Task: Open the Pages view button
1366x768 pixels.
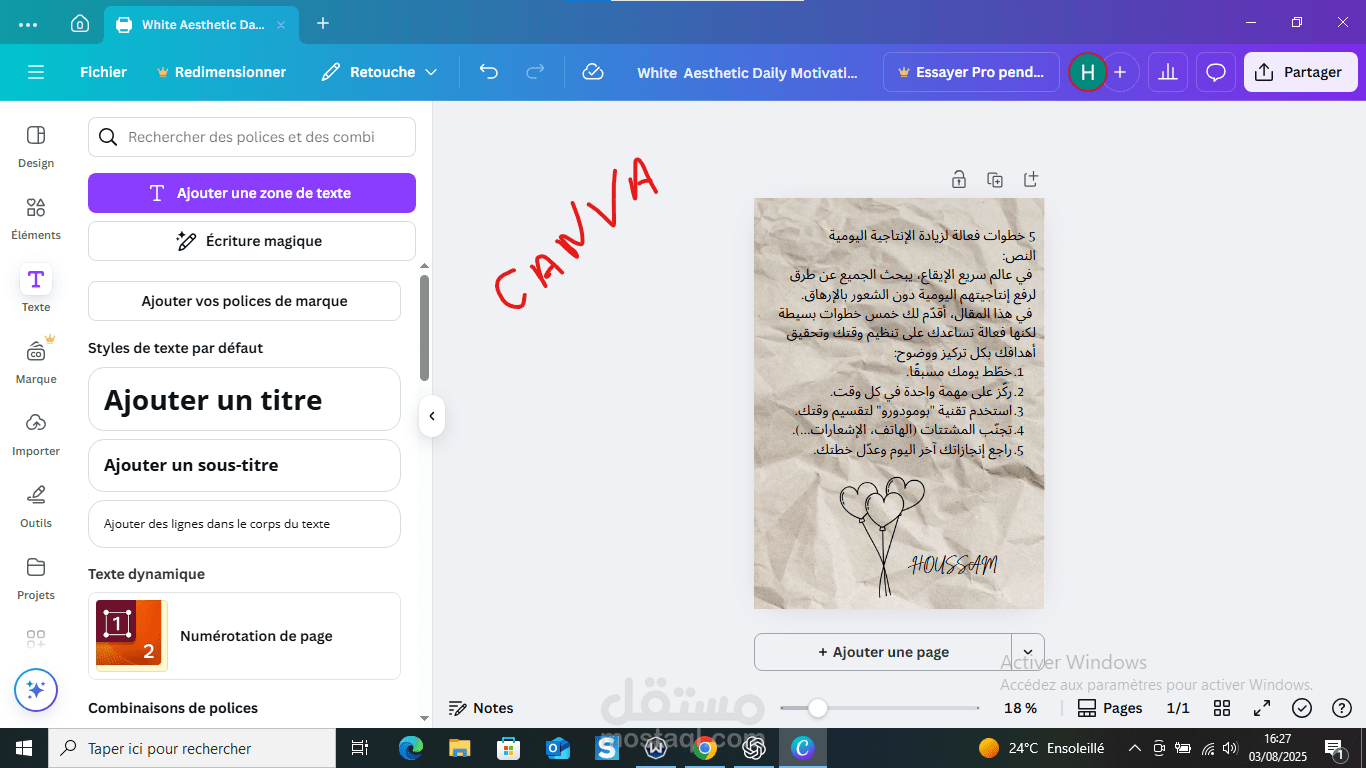Action: 1110,708
